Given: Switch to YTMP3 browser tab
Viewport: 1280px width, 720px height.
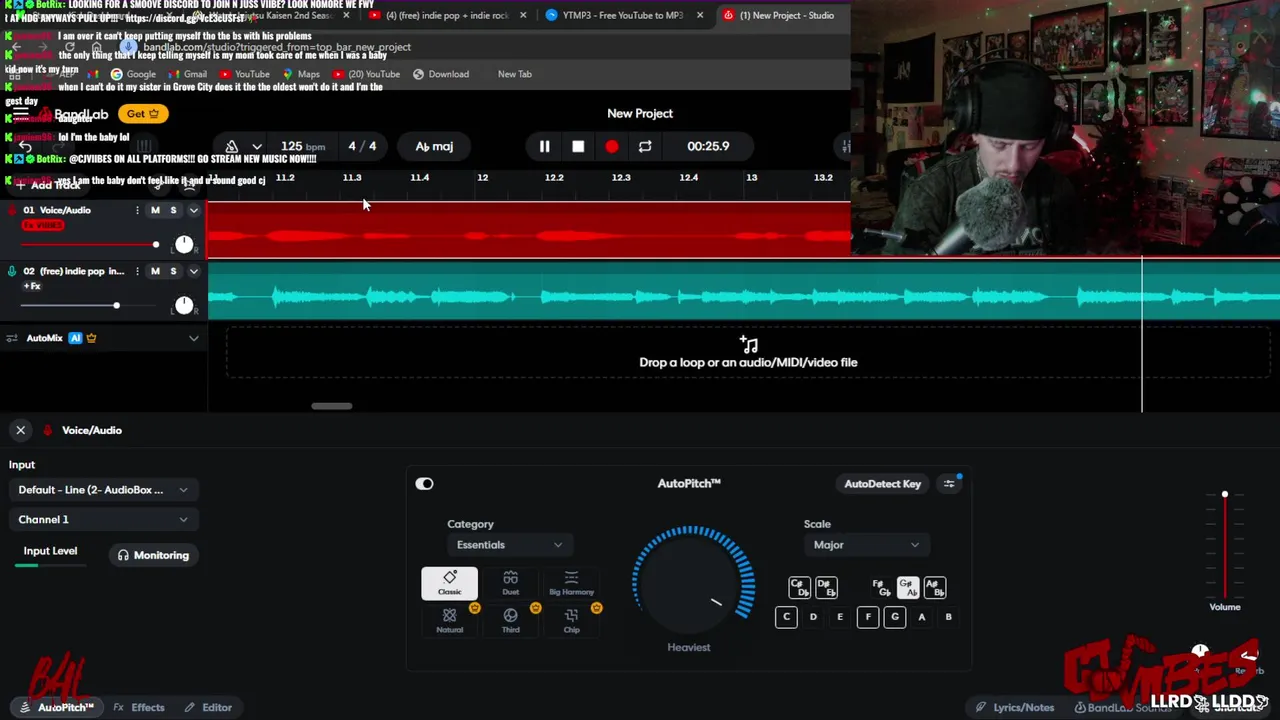Looking at the screenshot, I should pos(622,15).
